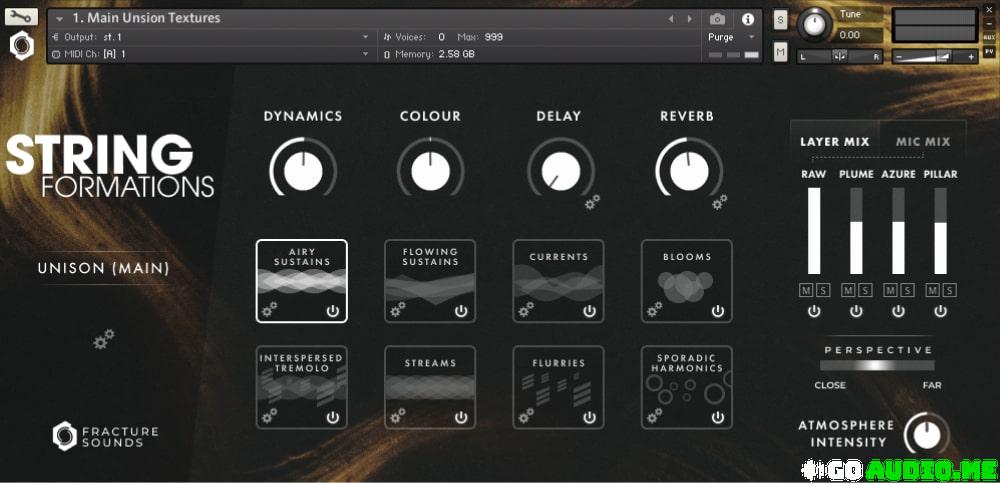This screenshot has height=483, width=1000.
Task: Toggle Streams power button
Action: tap(461, 417)
